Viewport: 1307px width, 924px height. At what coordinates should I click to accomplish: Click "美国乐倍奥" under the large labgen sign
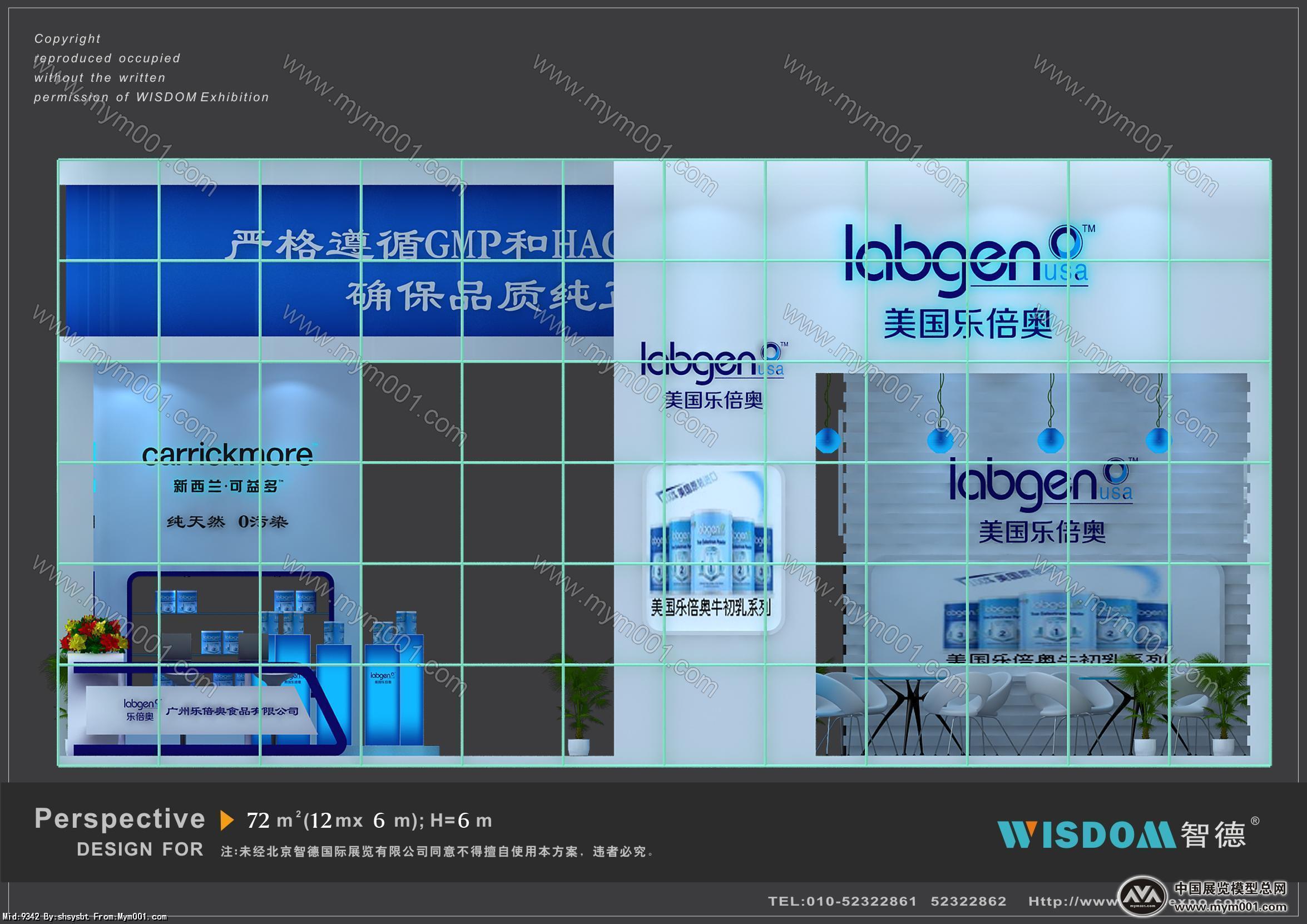click(968, 323)
